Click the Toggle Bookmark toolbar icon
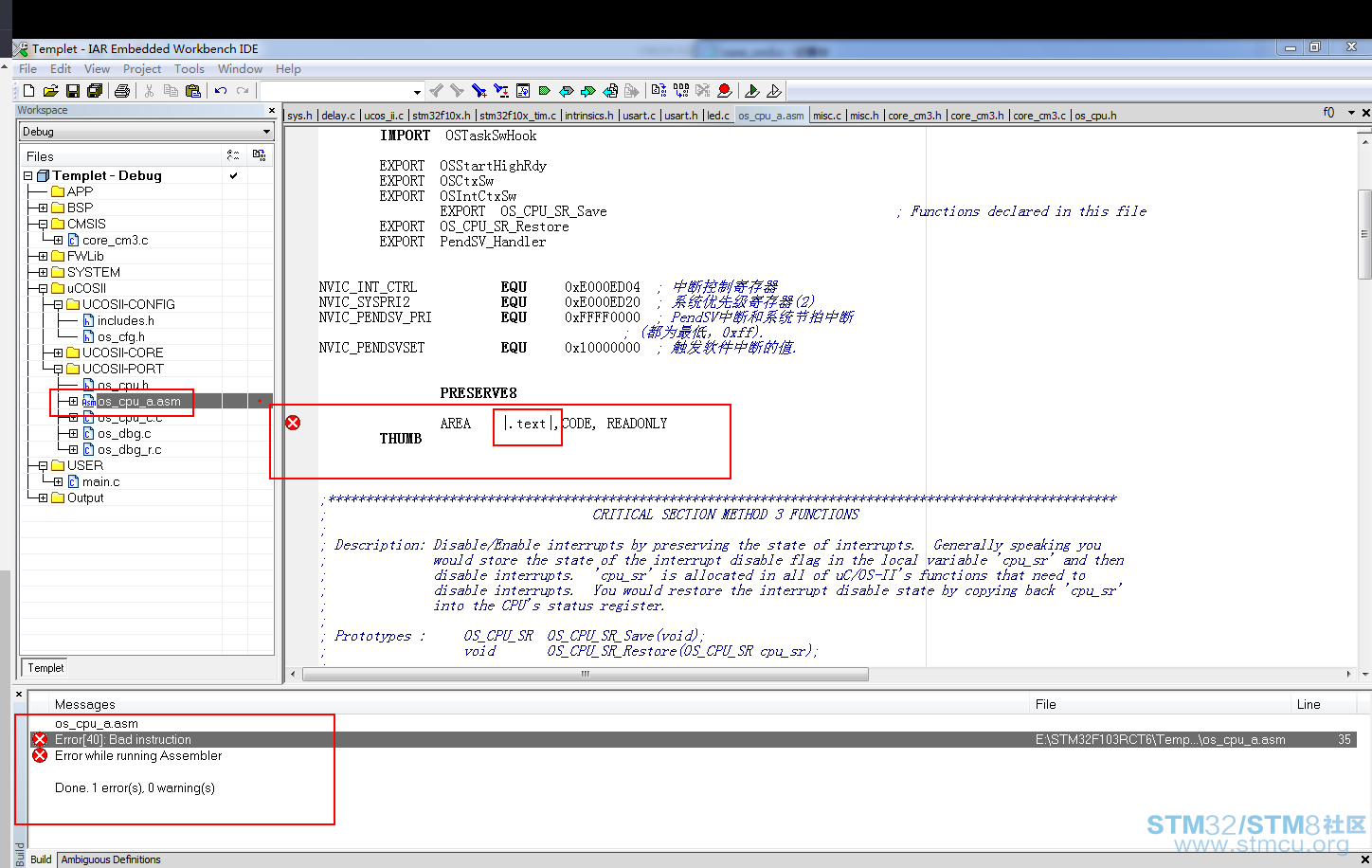1372x868 pixels. point(545,91)
